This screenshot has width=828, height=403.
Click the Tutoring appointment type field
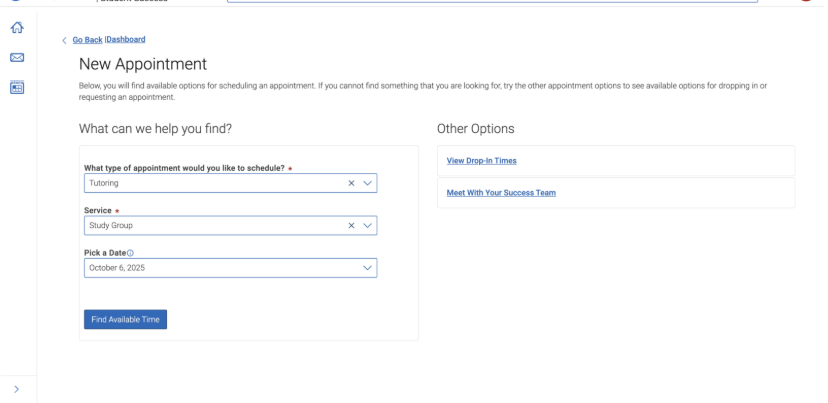(210, 183)
